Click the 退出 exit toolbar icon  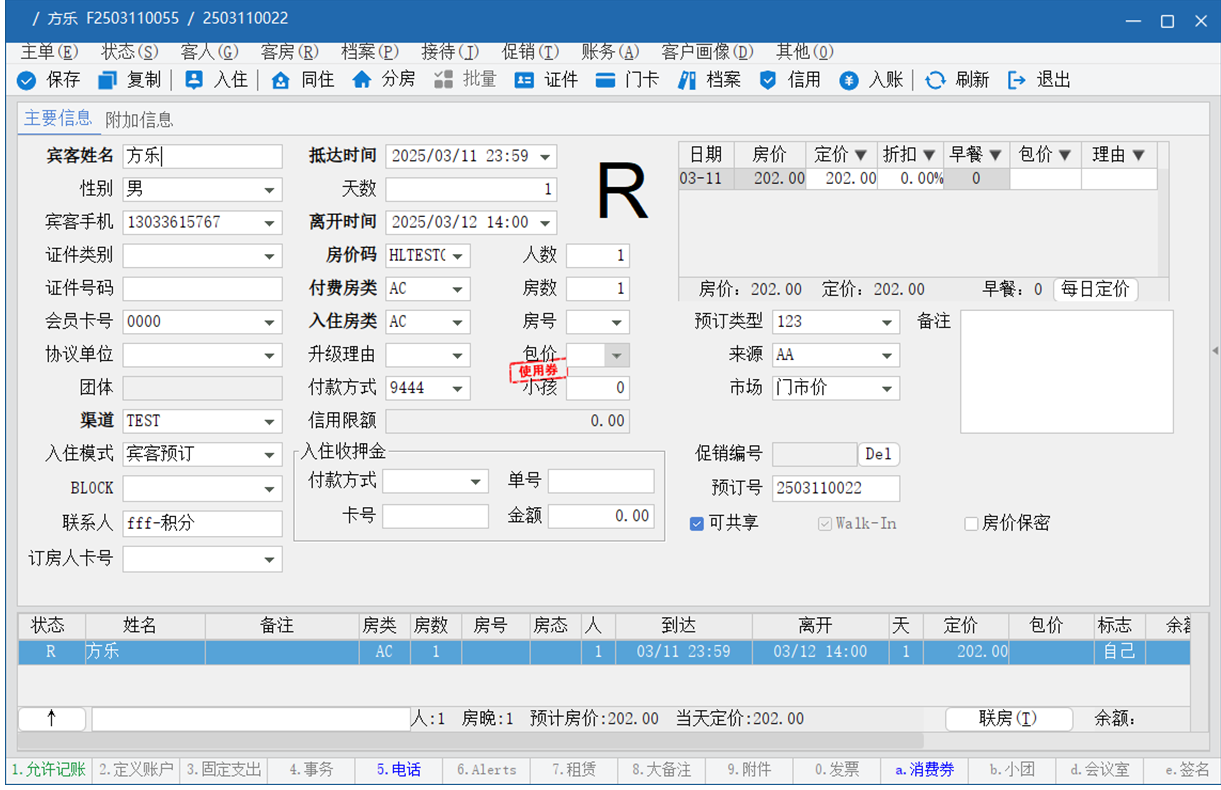[1017, 80]
